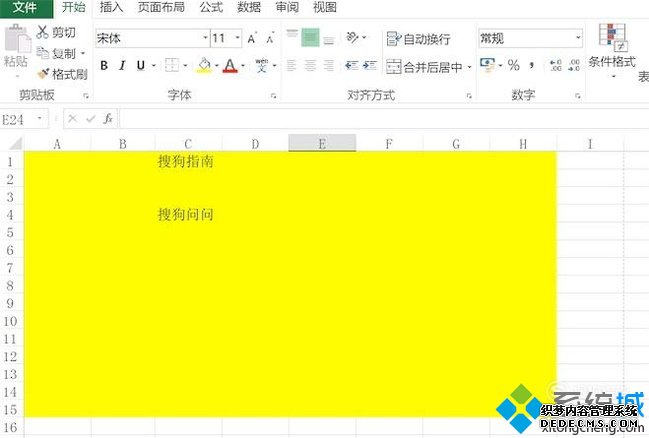649x438 pixels.
Task: Cancel formula entry with X icon
Action: click(x=73, y=119)
